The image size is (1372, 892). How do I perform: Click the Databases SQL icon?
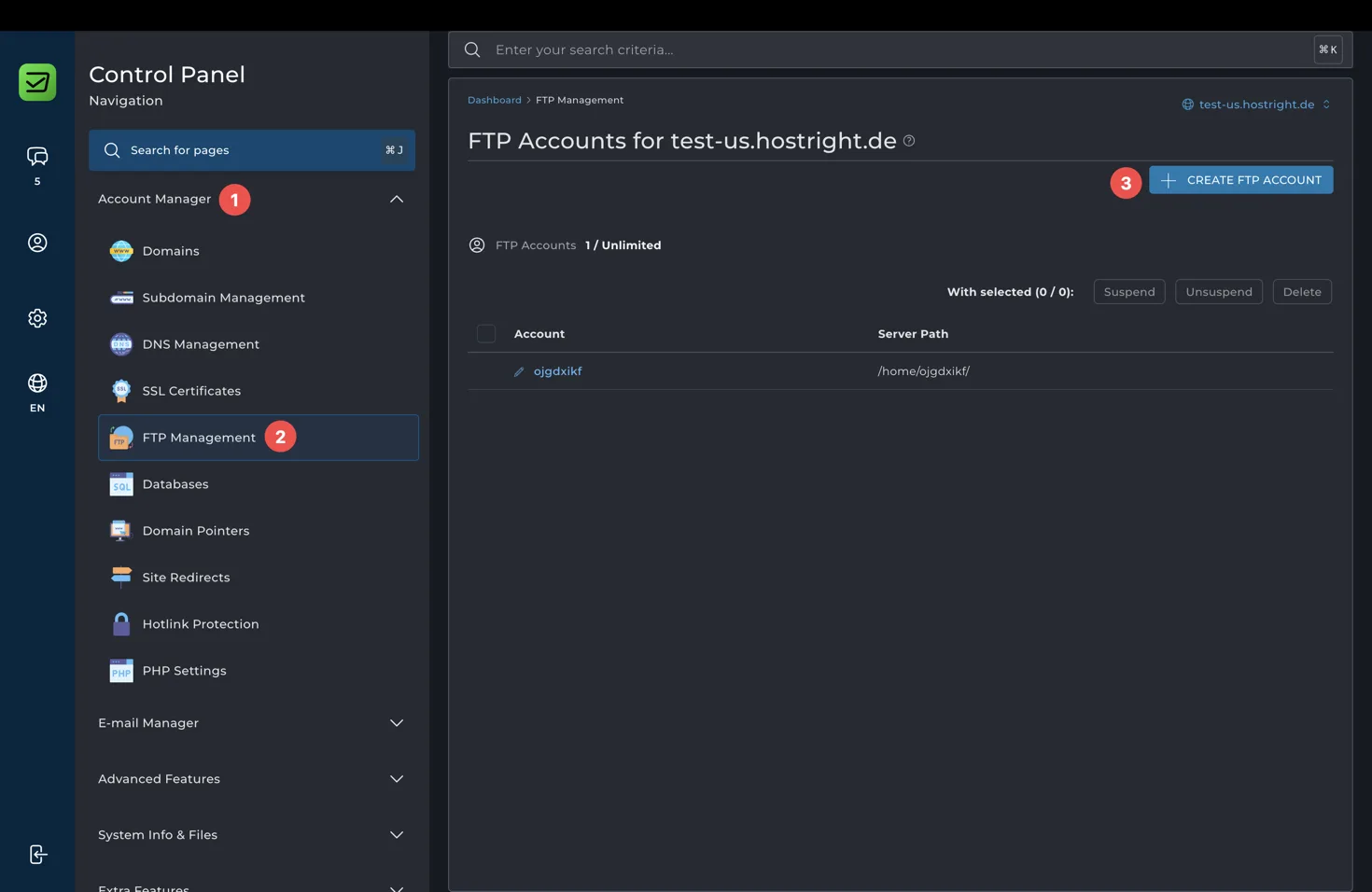121,484
